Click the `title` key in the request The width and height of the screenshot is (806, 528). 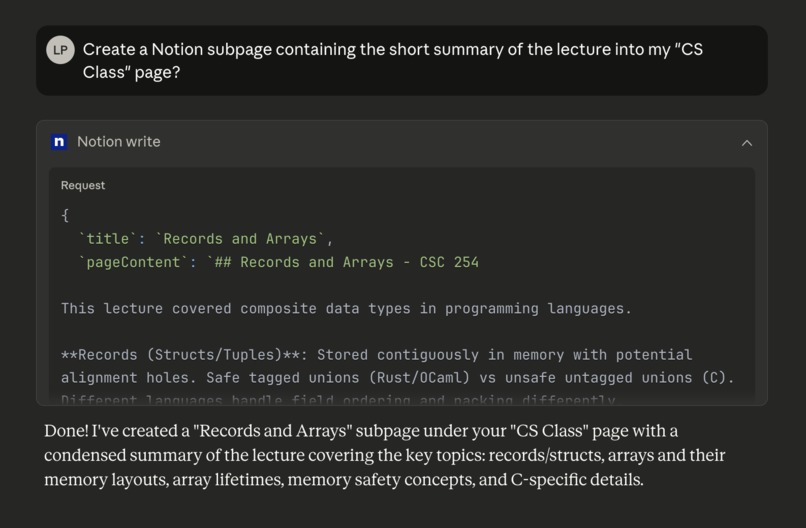coord(107,239)
